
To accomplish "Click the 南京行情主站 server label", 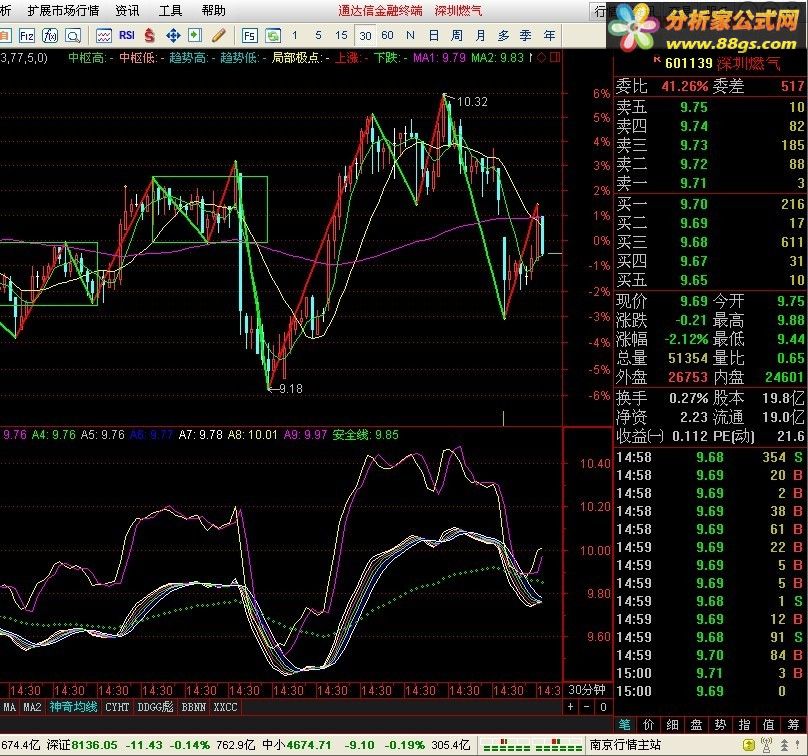I will click(625, 745).
